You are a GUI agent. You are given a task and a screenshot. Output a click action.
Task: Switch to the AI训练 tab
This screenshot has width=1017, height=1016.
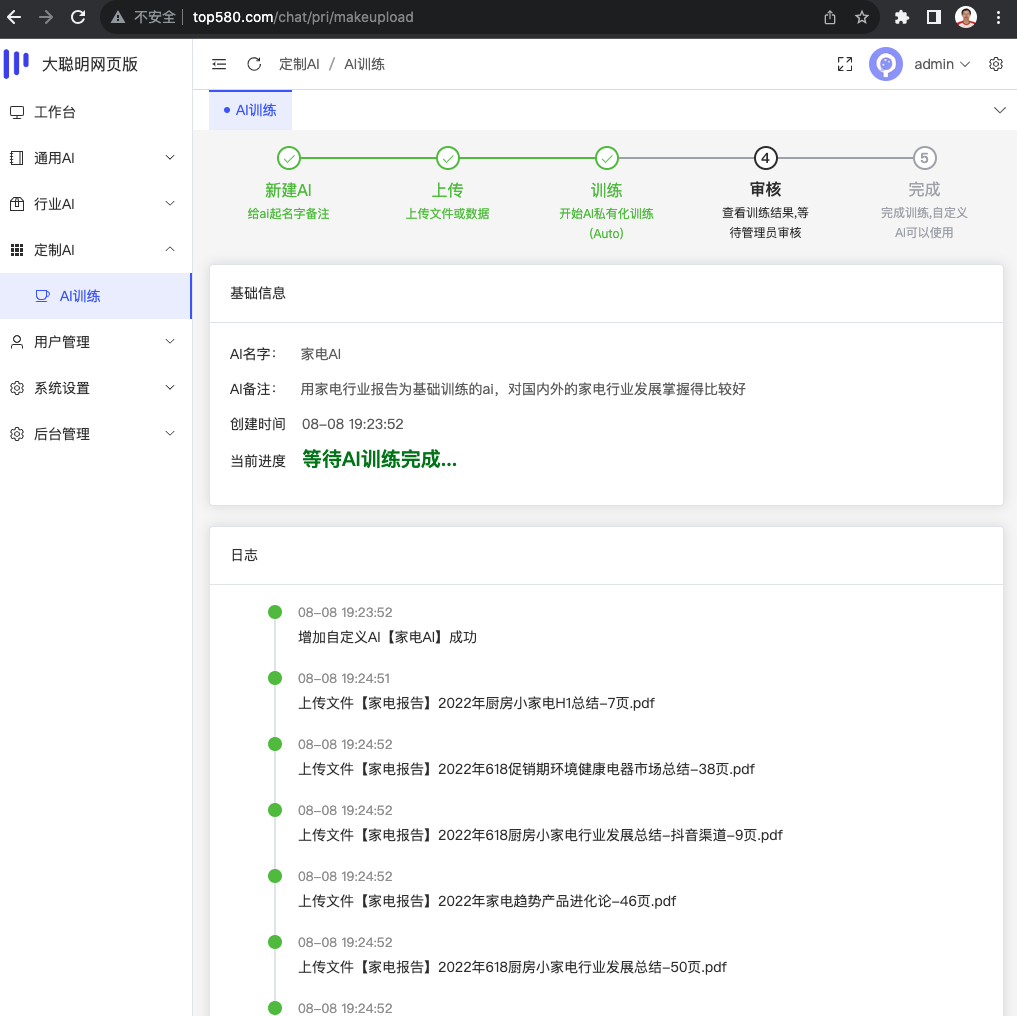tap(250, 110)
